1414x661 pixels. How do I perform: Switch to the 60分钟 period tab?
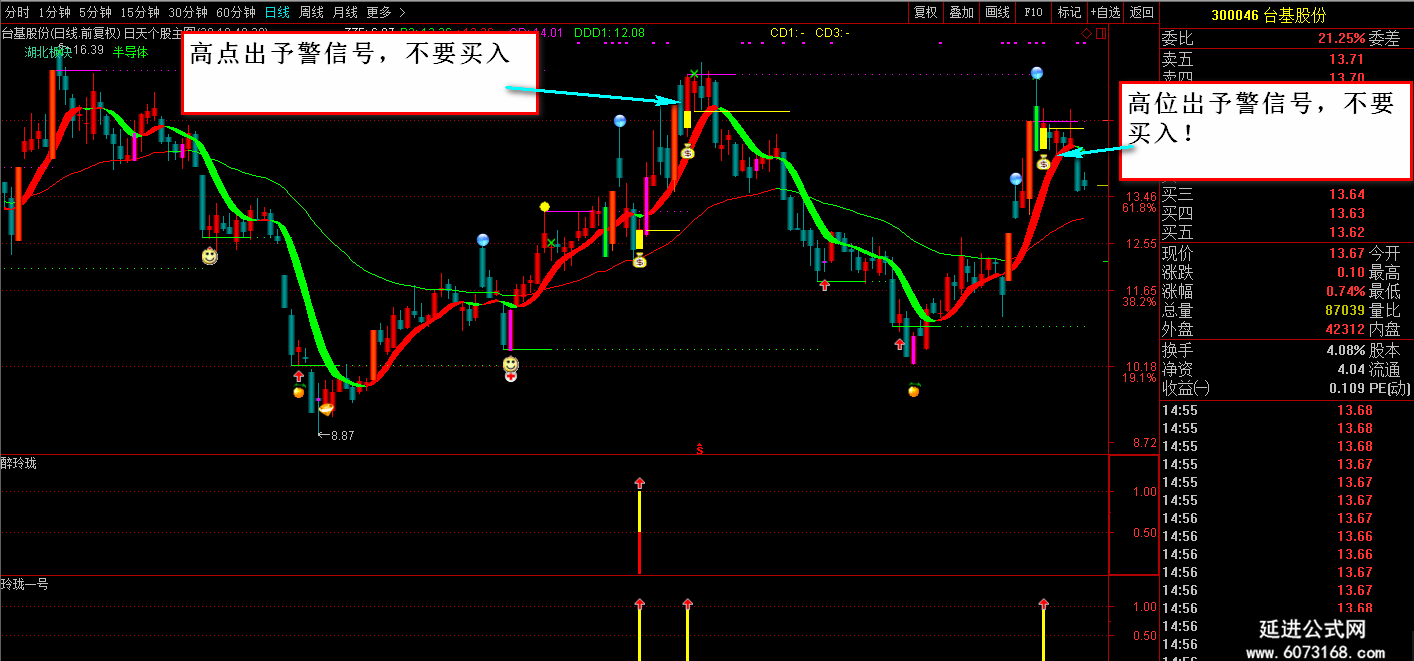236,12
